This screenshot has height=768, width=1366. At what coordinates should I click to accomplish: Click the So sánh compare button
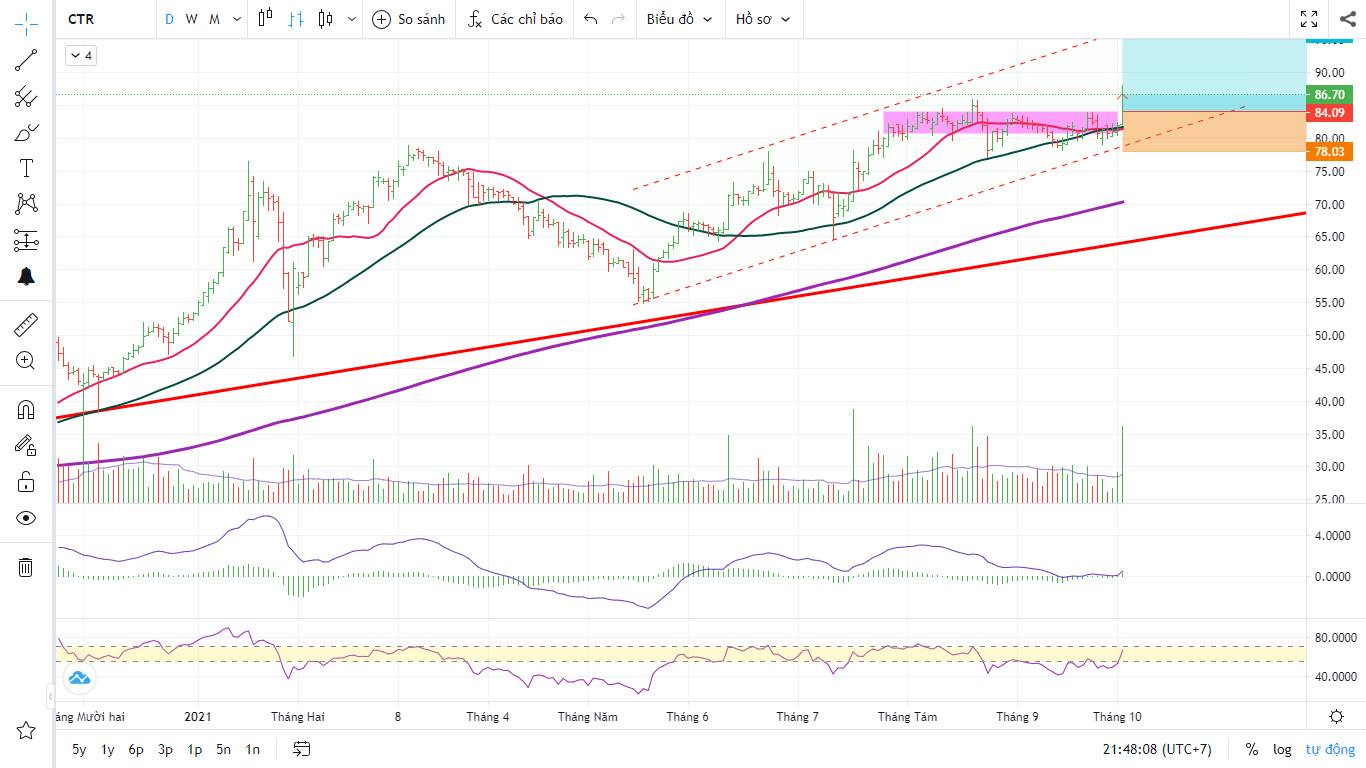click(x=408, y=19)
